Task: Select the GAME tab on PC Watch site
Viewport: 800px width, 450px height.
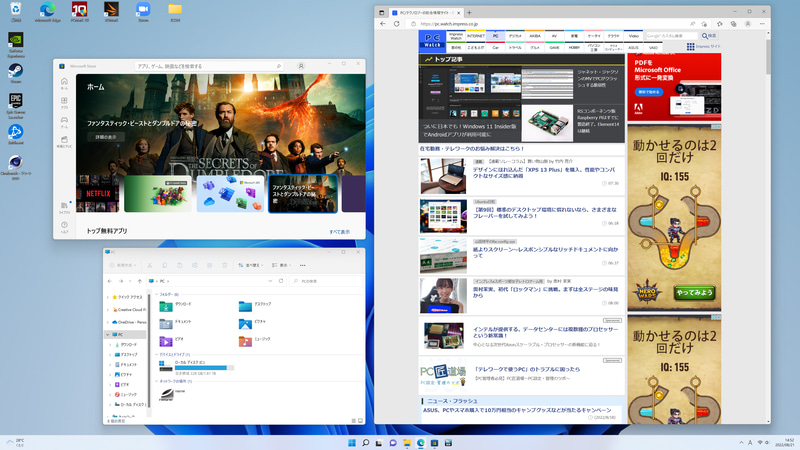Action: pyautogui.click(x=554, y=47)
